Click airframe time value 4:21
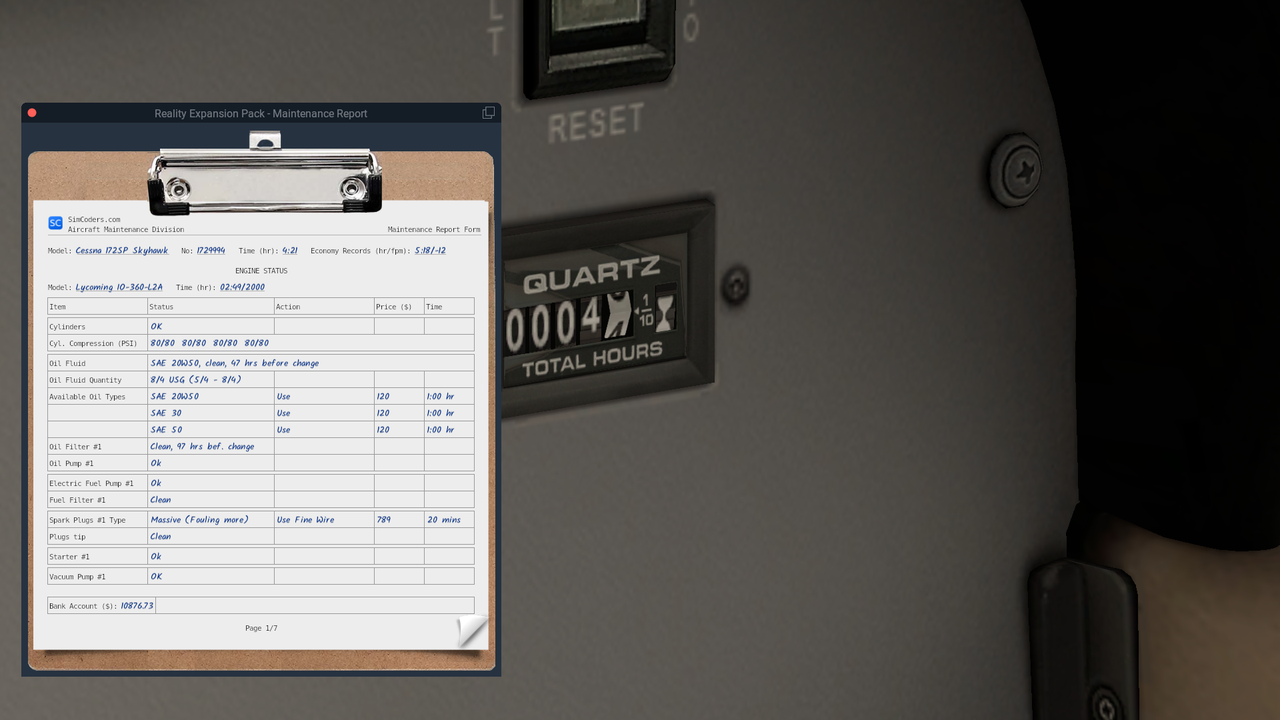 point(290,251)
